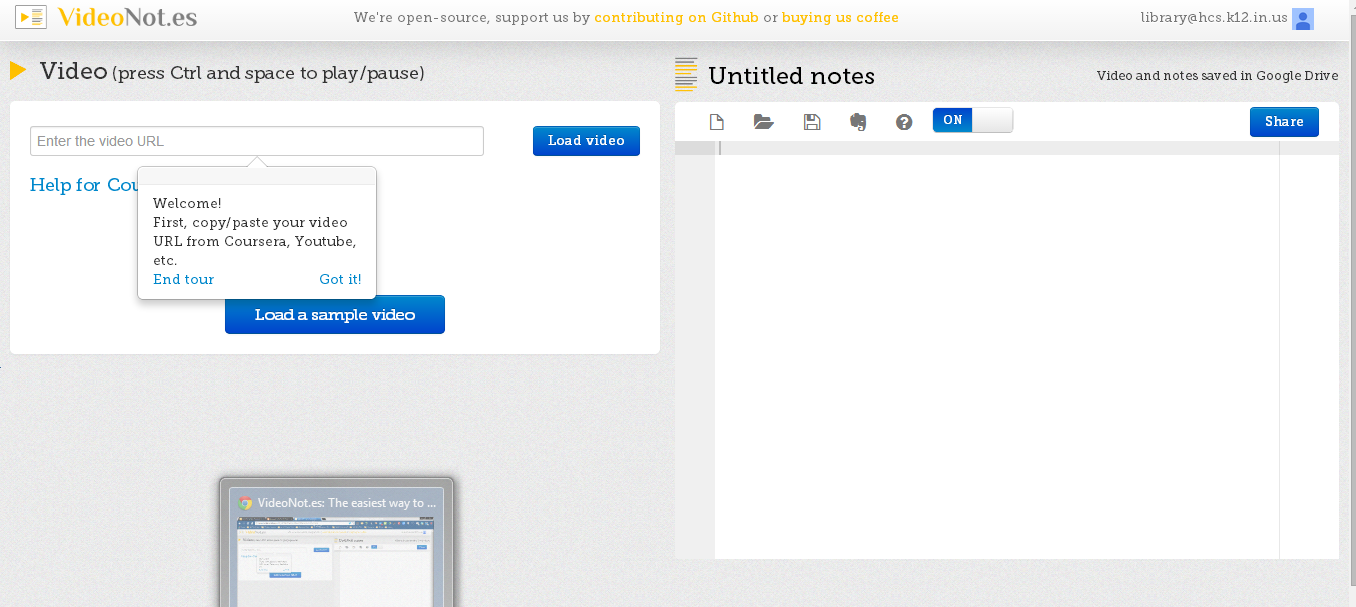This screenshot has height=607, width=1356.
Task: Click the VideoNot.es logo icon
Action: (x=31, y=17)
